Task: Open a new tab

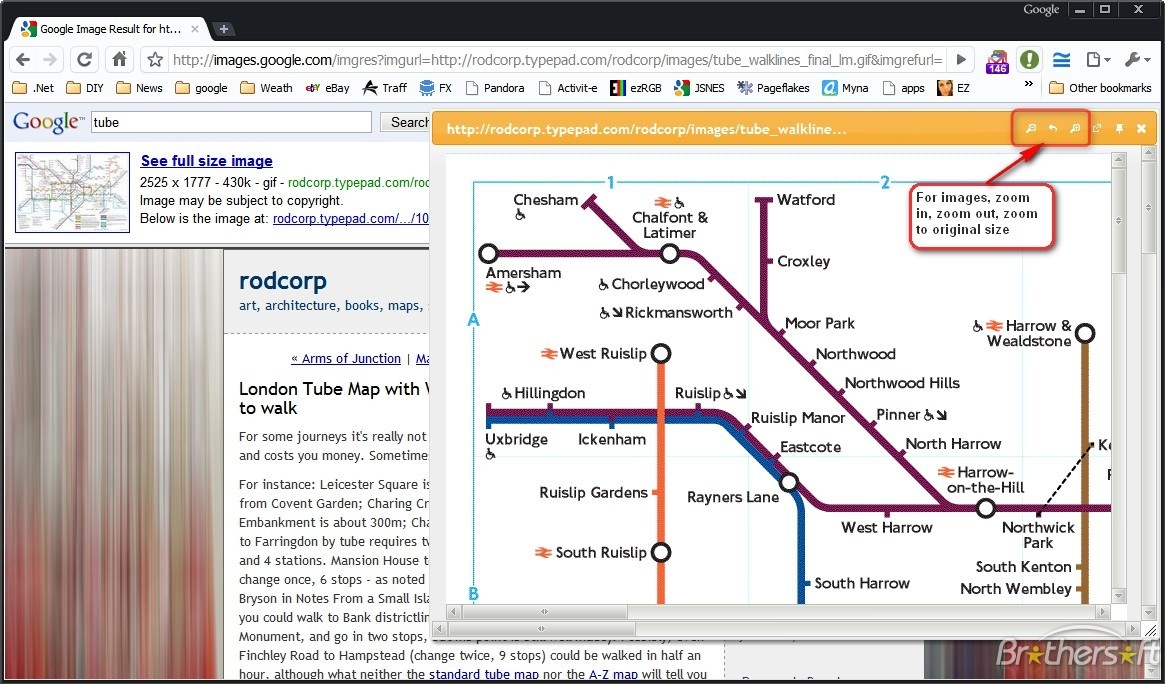Action: coord(224,29)
